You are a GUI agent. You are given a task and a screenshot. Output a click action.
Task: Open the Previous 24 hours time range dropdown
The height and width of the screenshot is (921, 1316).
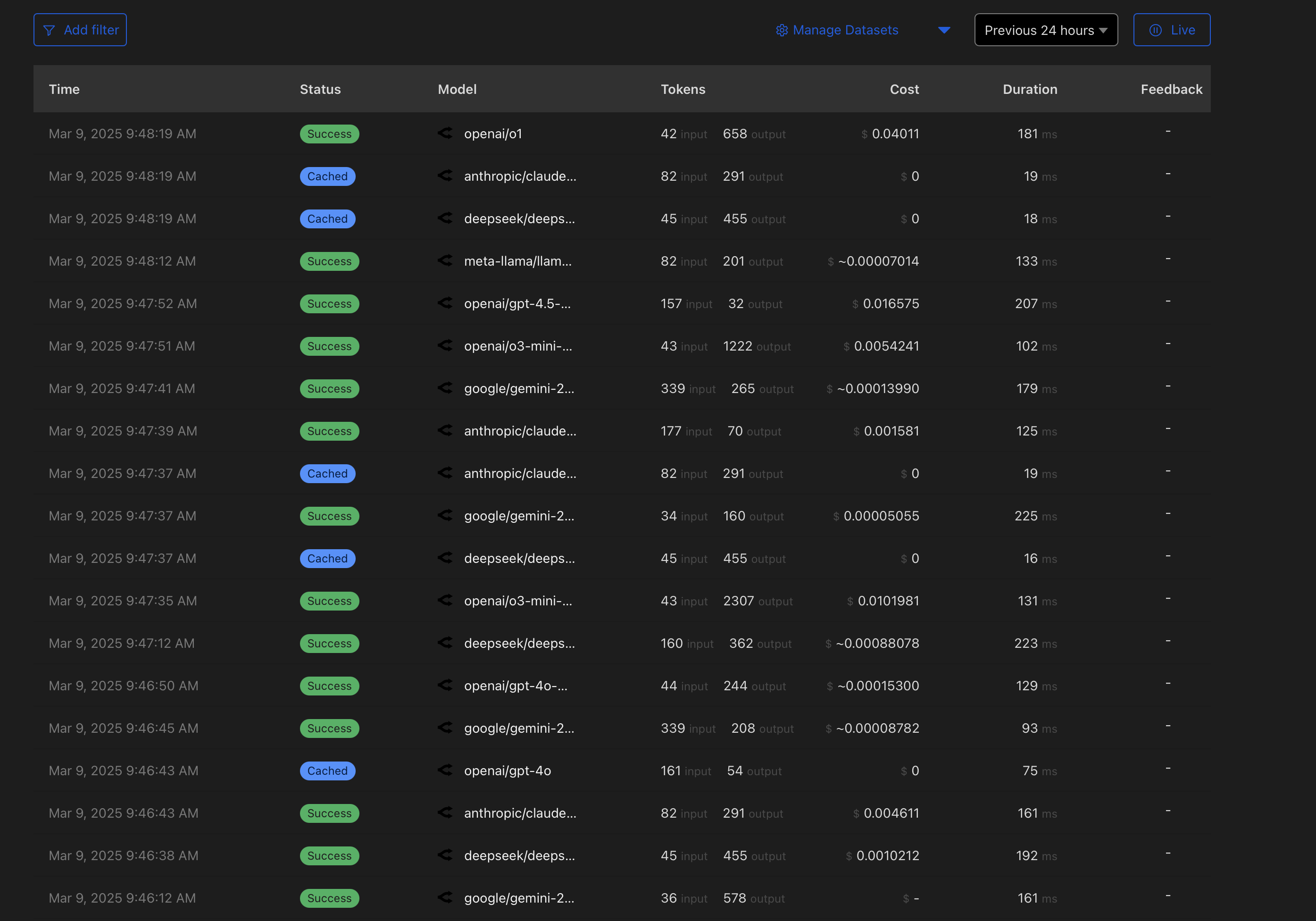pyautogui.click(x=1045, y=30)
